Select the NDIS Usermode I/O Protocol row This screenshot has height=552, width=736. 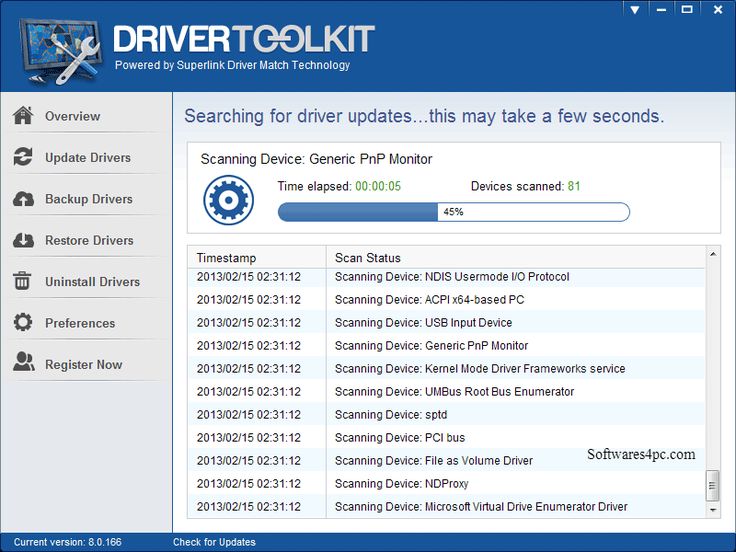point(446,276)
